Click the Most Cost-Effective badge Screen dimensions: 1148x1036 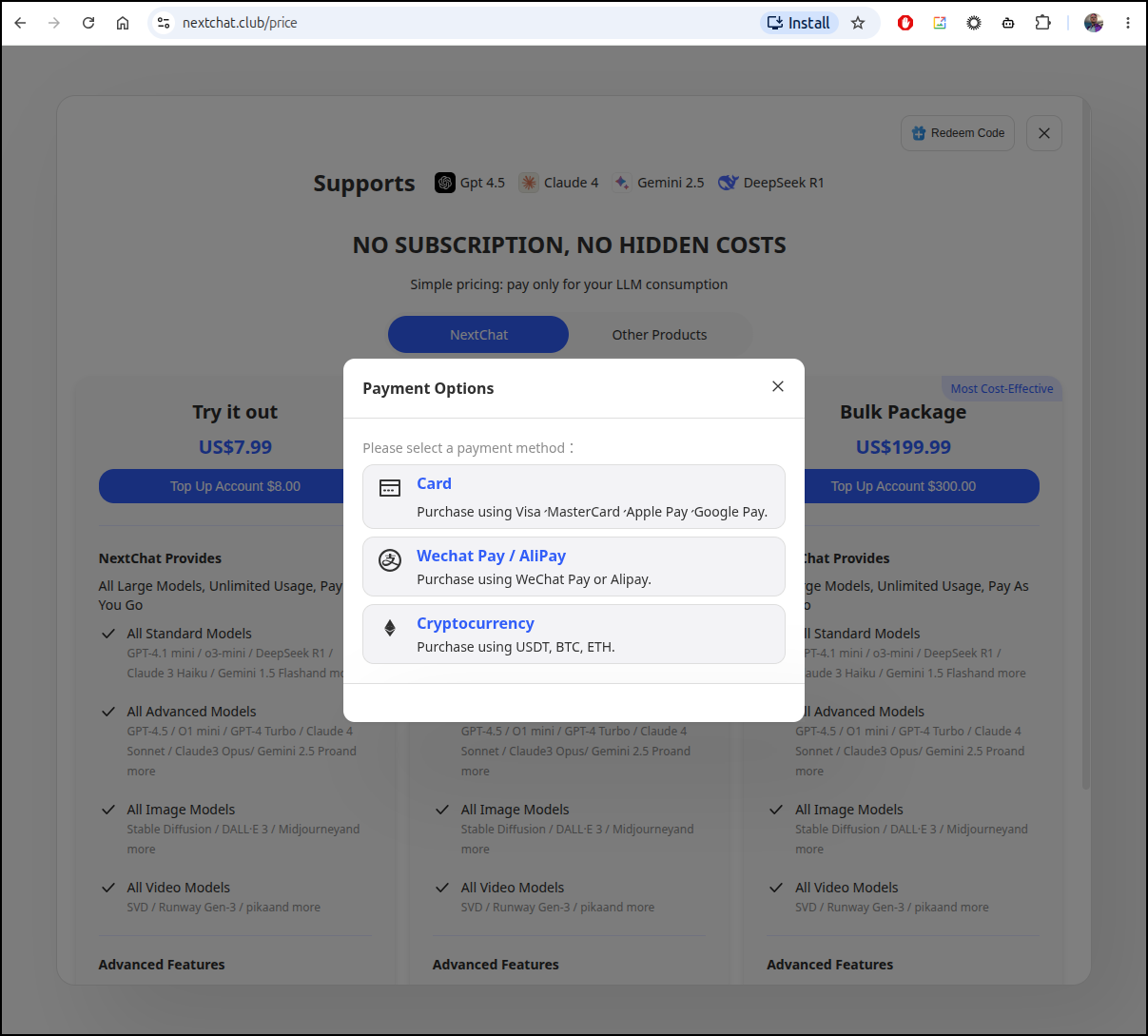click(1002, 388)
